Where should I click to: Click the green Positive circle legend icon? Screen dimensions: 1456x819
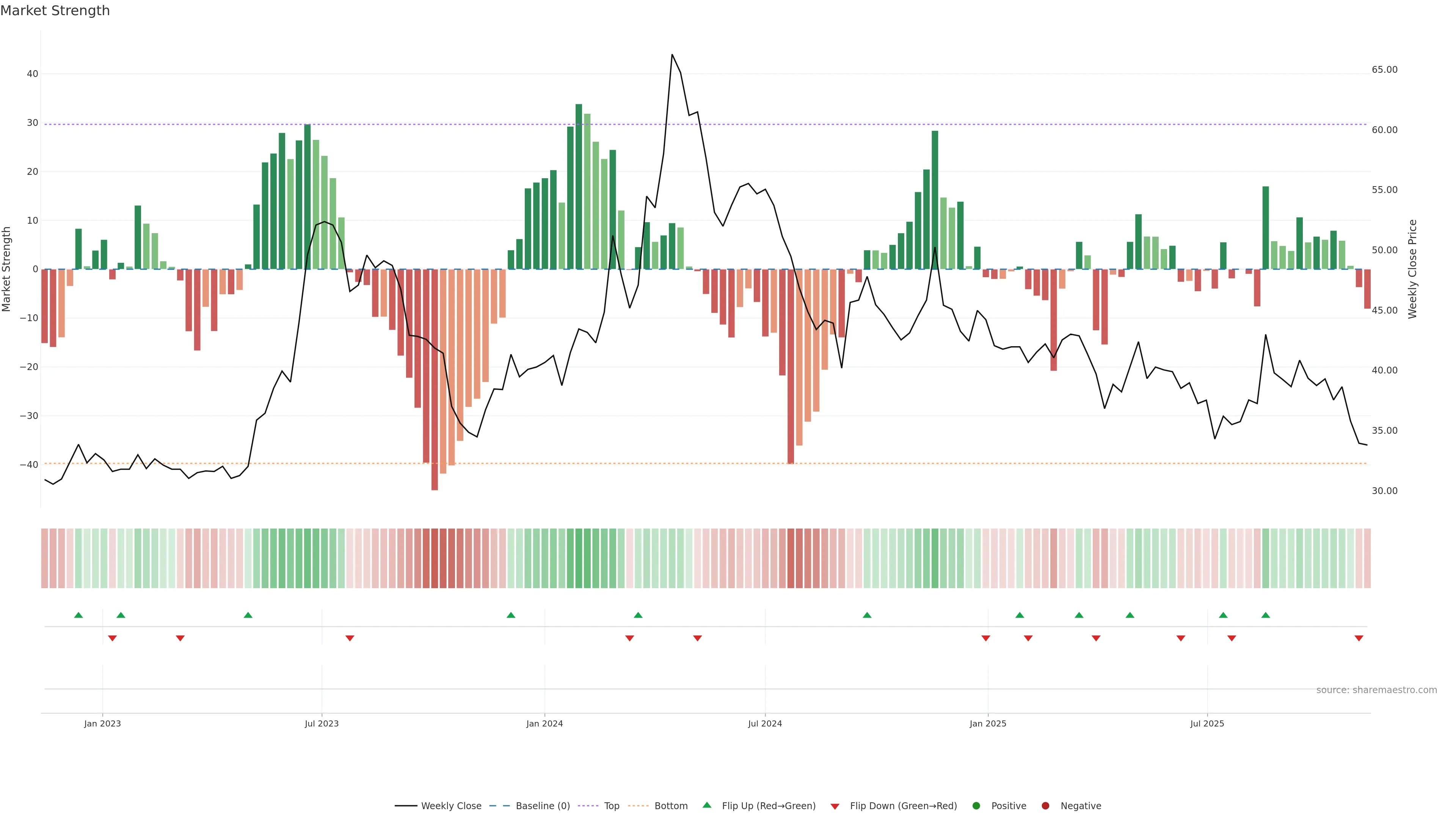point(976,805)
